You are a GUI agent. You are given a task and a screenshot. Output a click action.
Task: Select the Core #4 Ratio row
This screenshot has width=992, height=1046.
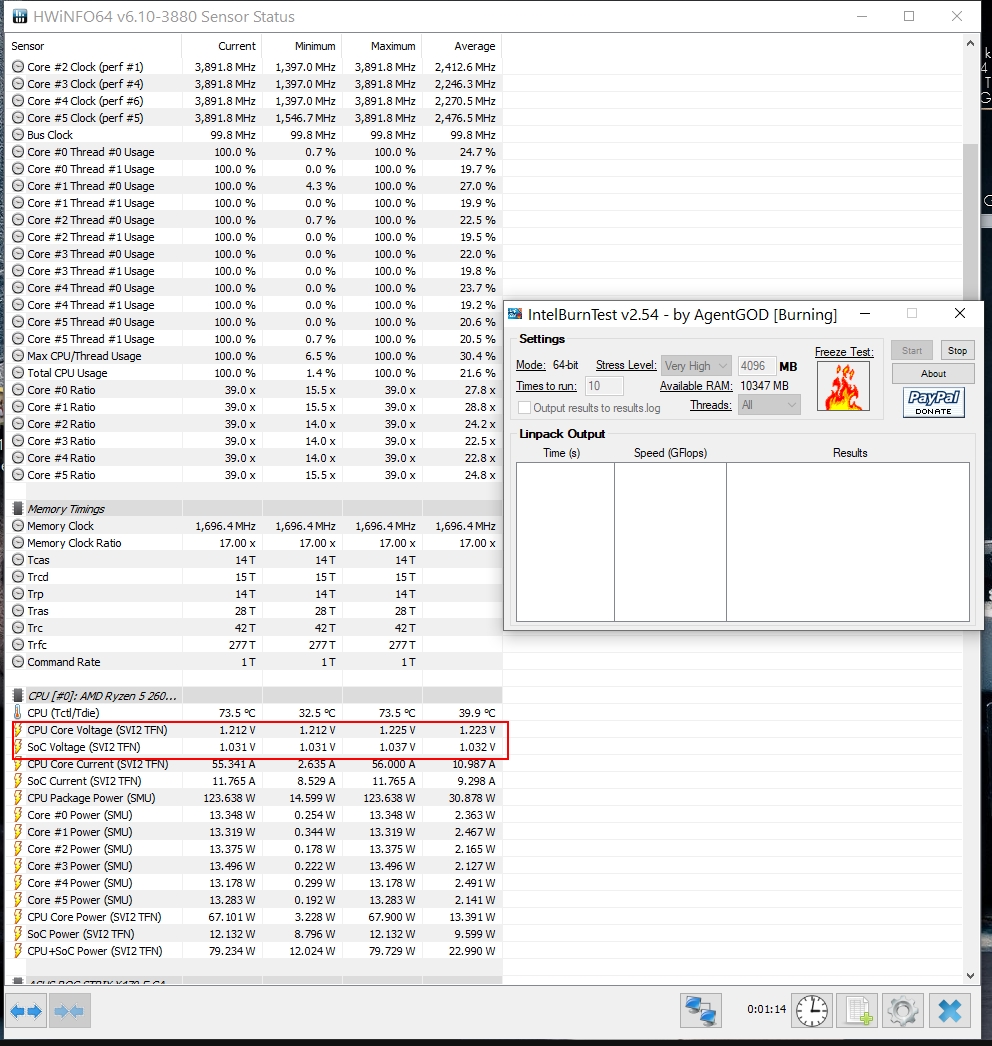(x=254, y=458)
